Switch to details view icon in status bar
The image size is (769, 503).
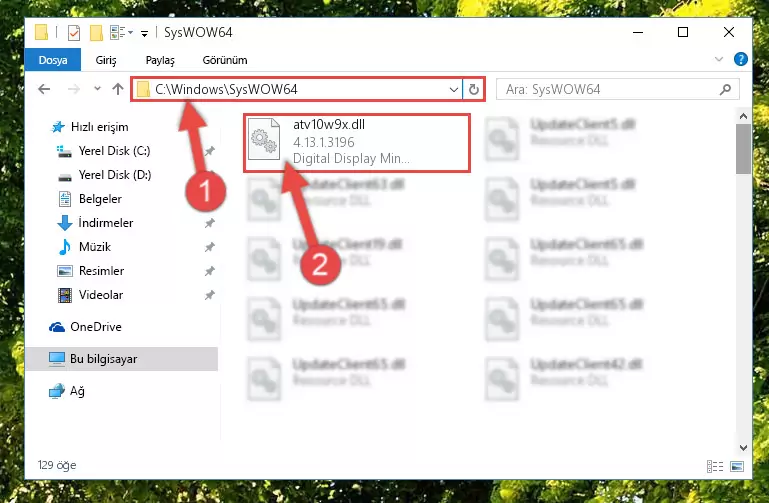click(x=715, y=466)
